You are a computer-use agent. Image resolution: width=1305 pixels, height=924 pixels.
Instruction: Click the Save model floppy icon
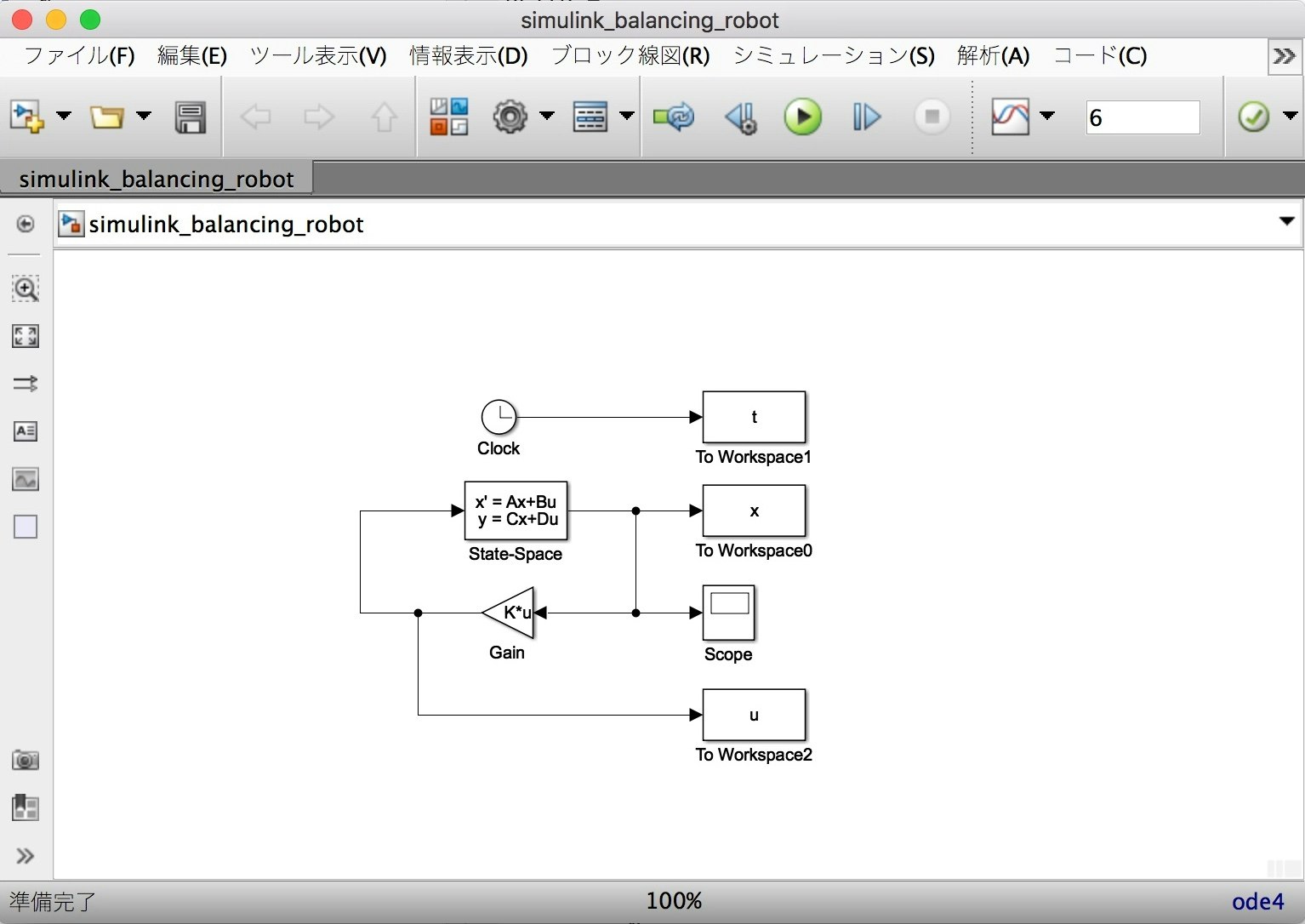[190, 117]
